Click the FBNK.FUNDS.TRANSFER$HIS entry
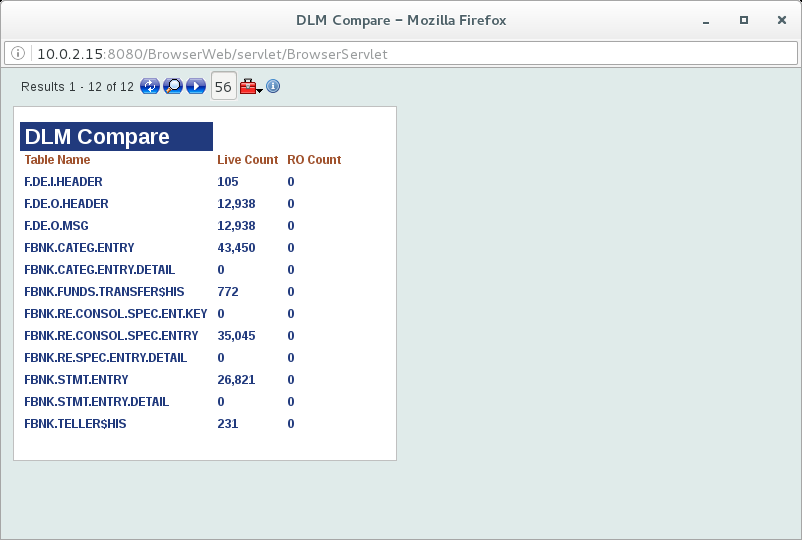This screenshot has height=540, width=802. pos(104,292)
